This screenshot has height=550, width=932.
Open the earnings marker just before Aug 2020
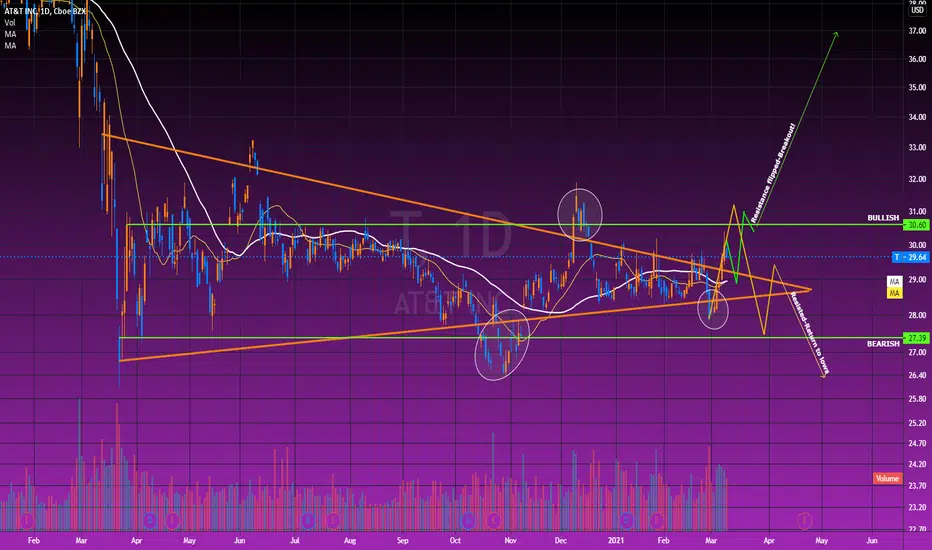[x=333, y=521]
